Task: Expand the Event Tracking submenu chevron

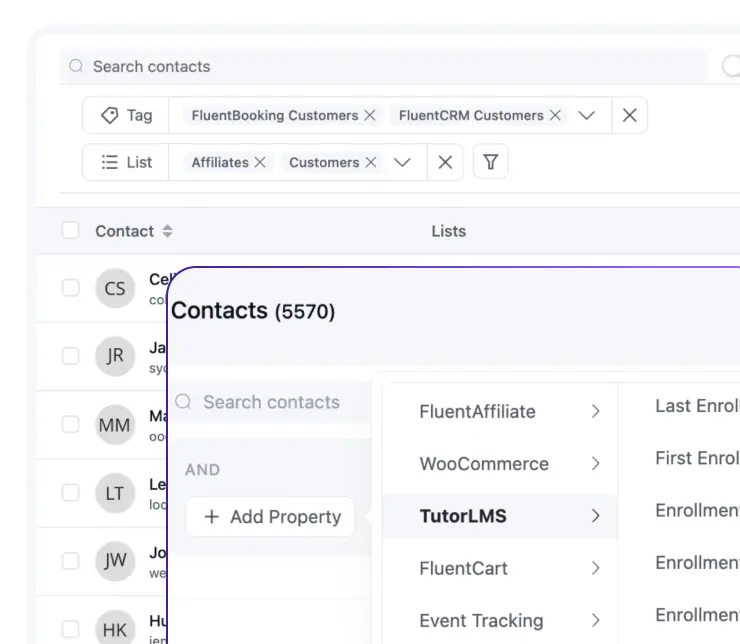Action: [596, 621]
